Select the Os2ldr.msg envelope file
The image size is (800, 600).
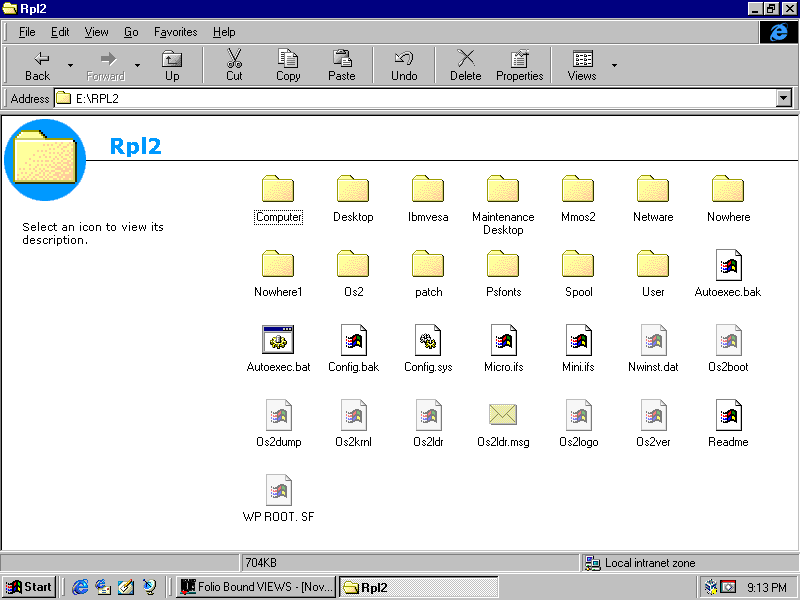click(503, 424)
